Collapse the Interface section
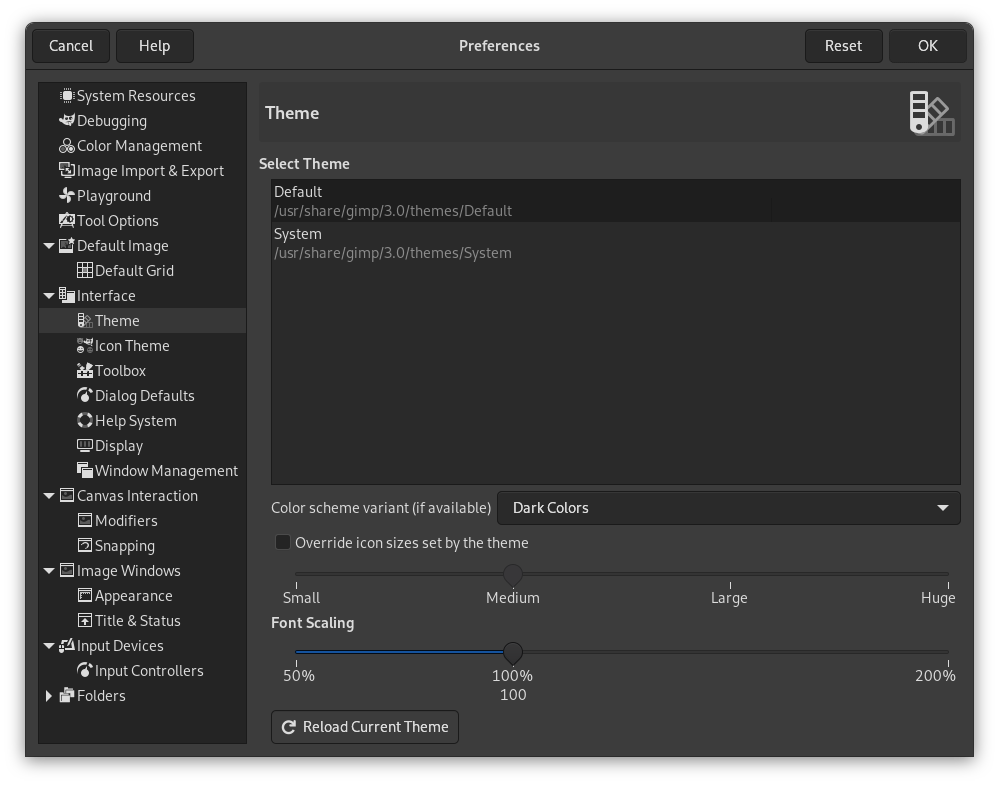The image size is (999, 785). click(49, 295)
